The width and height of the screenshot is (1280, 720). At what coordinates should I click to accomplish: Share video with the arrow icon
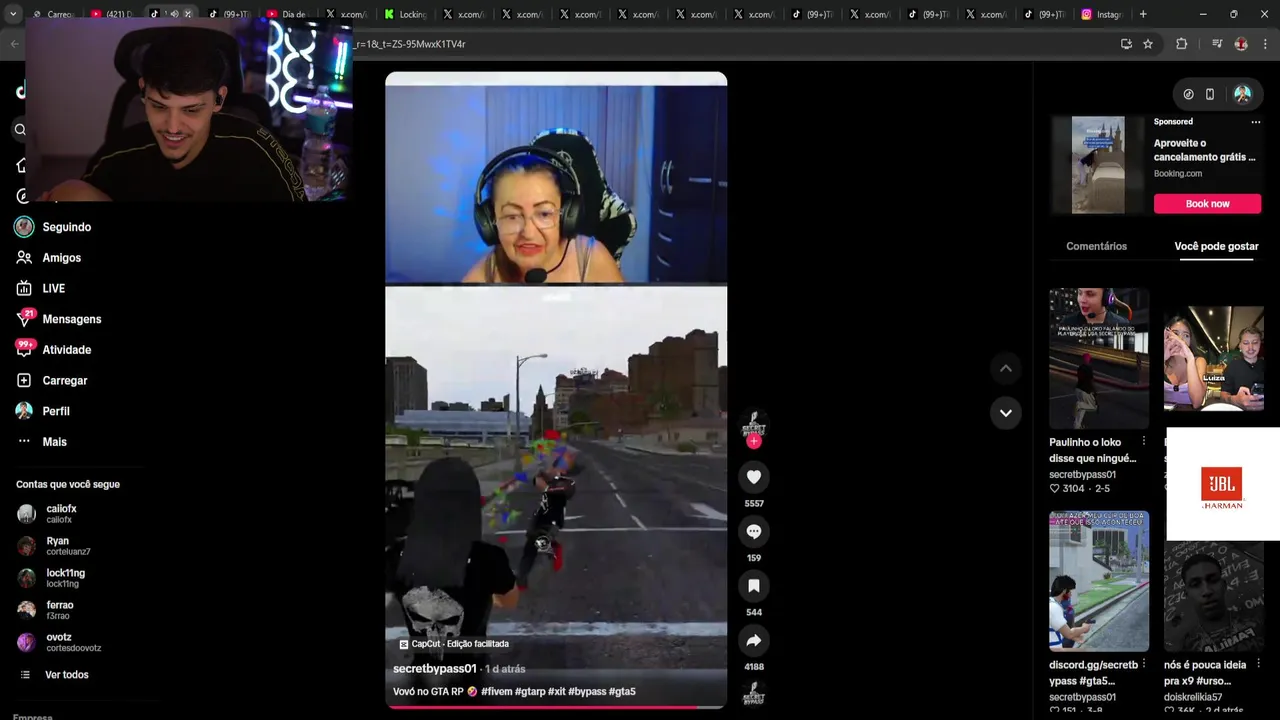pos(754,640)
